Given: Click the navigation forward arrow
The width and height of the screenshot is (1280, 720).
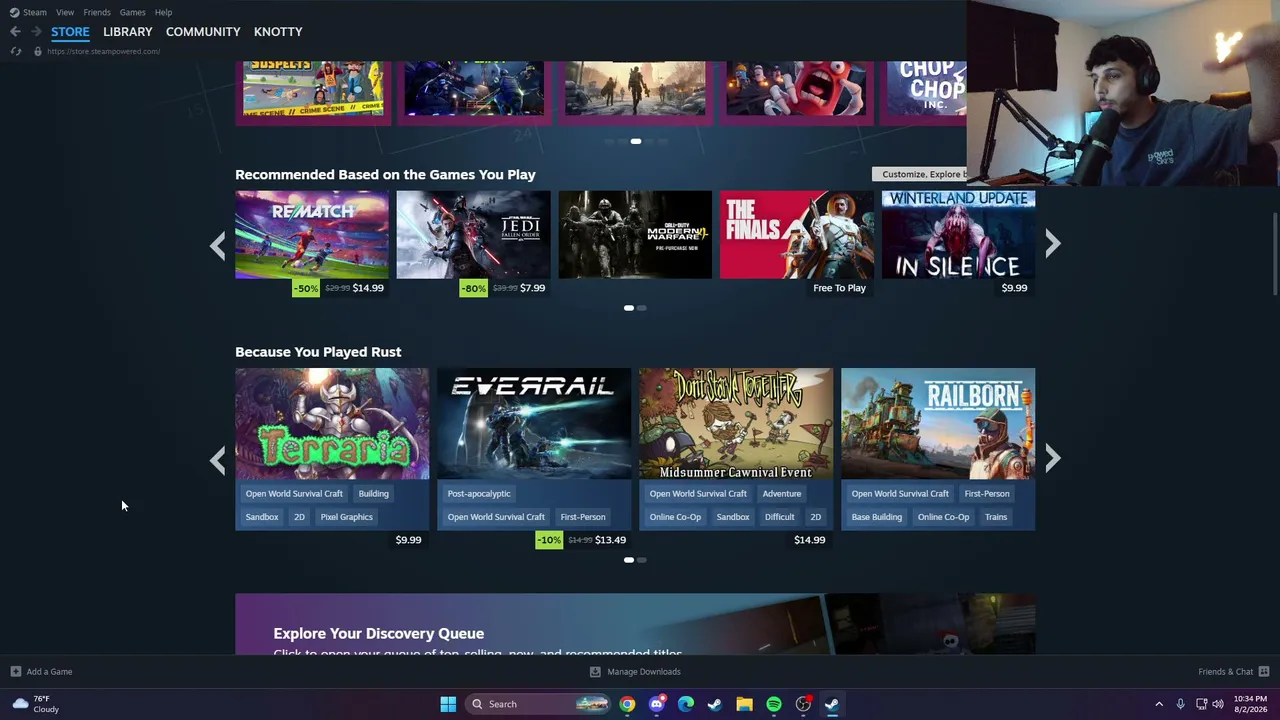Looking at the screenshot, I should pyautogui.click(x=36, y=32).
